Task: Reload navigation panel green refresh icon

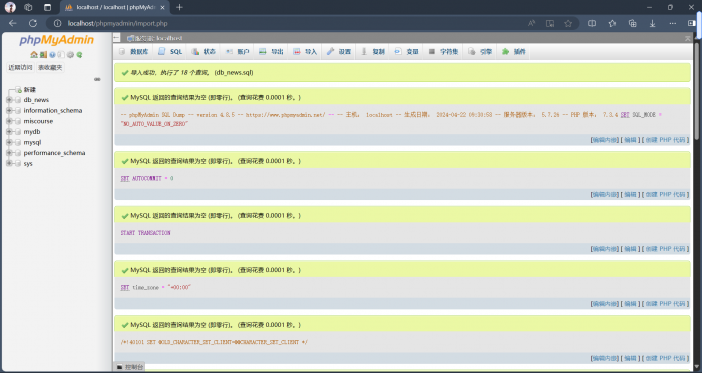Action: (x=79, y=55)
